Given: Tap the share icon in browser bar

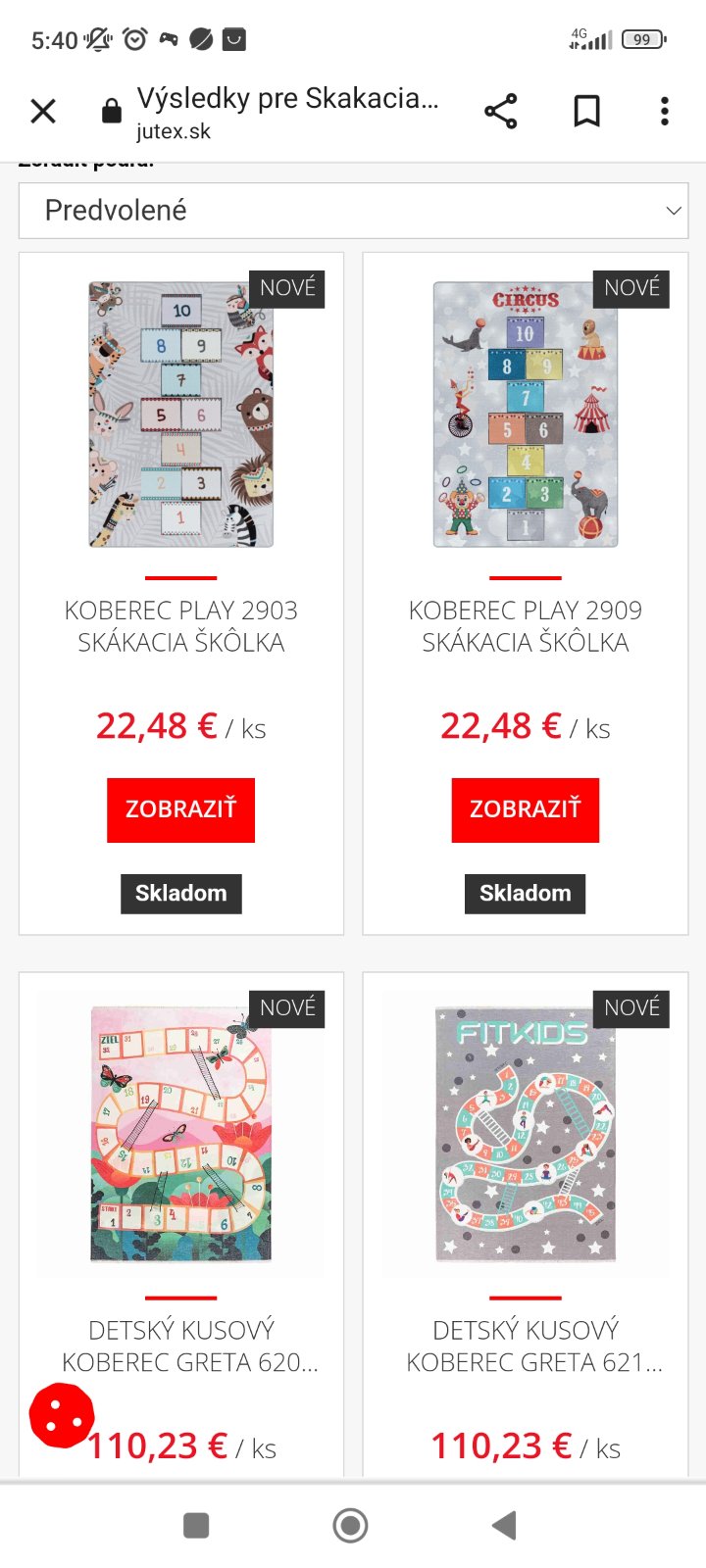Looking at the screenshot, I should tap(500, 112).
